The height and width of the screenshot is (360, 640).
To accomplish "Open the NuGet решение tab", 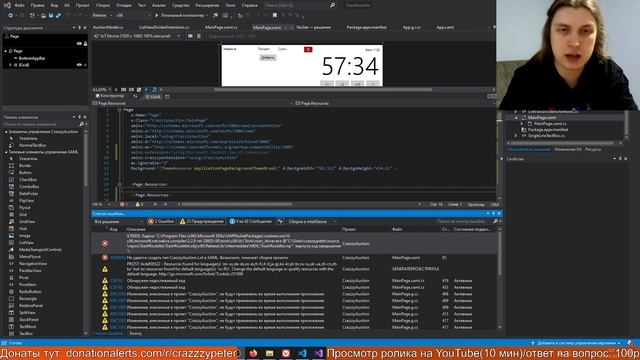I will tap(313, 27).
